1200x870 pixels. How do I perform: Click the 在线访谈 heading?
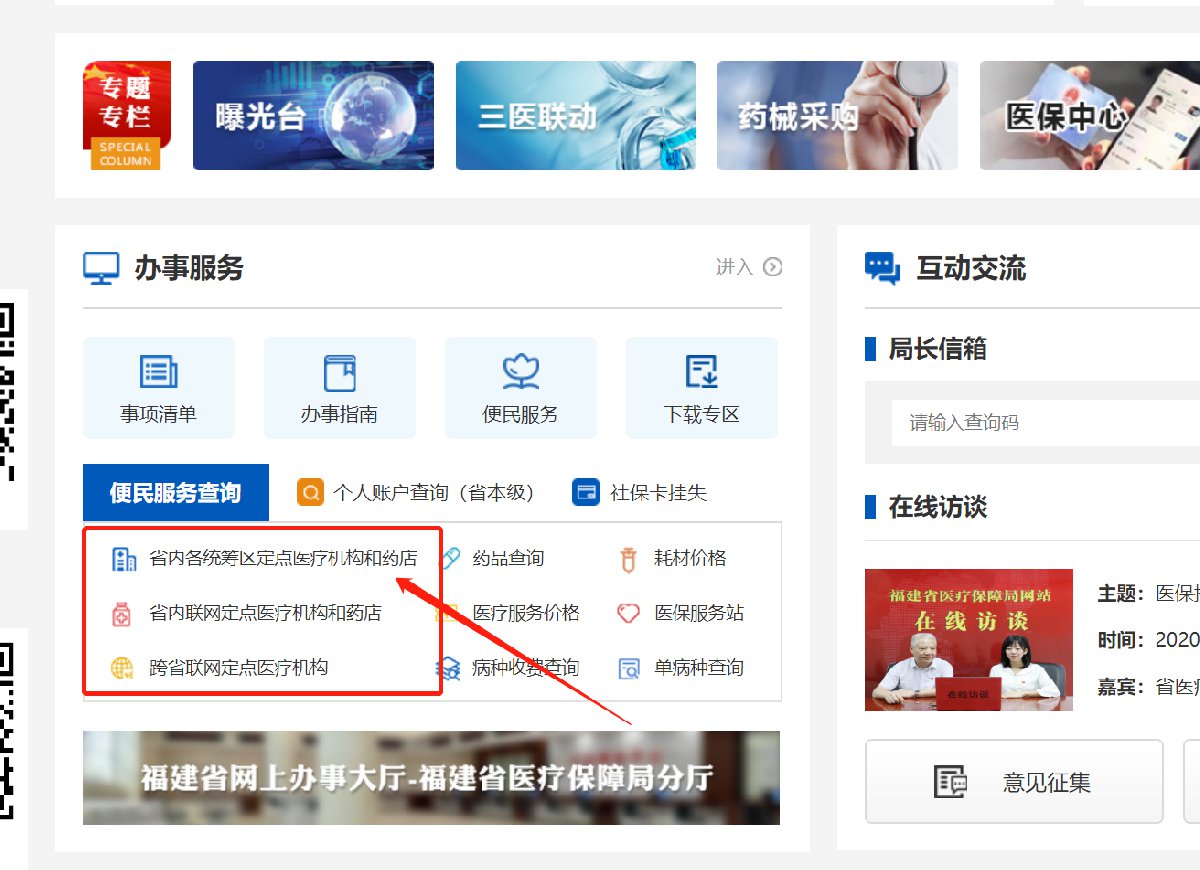point(937,507)
